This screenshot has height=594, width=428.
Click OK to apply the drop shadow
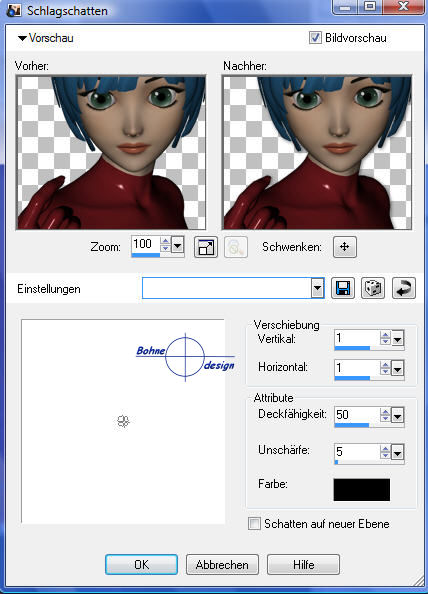pyautogui.click(x=141, y=565)
